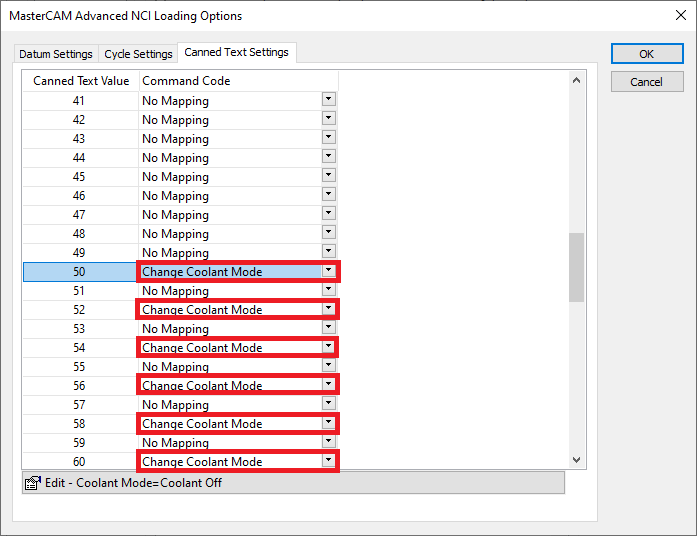This screenshot has width=697, height=536.
Task: Expand command code list for value 47
Action: (328, 213)
